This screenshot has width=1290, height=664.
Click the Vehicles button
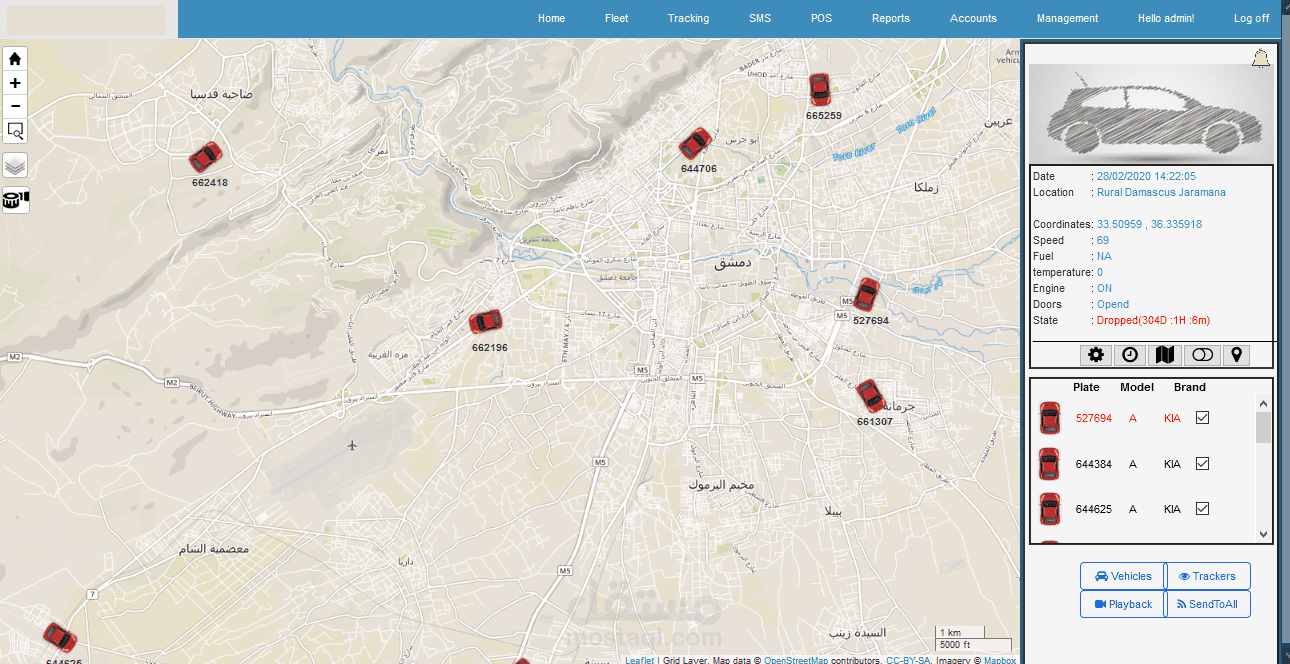click(1123, 576)
